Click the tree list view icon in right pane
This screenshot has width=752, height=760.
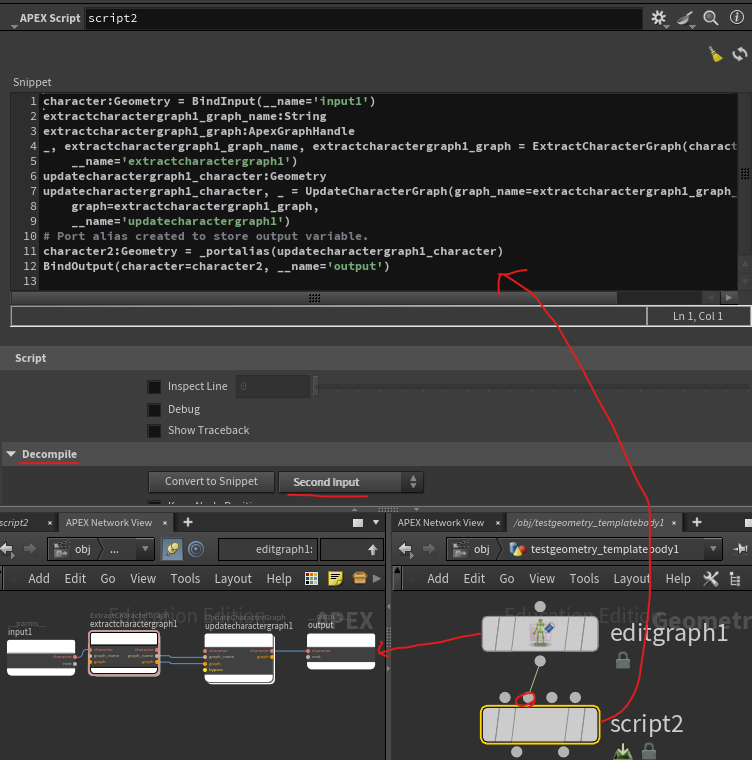tap(735, 579)
